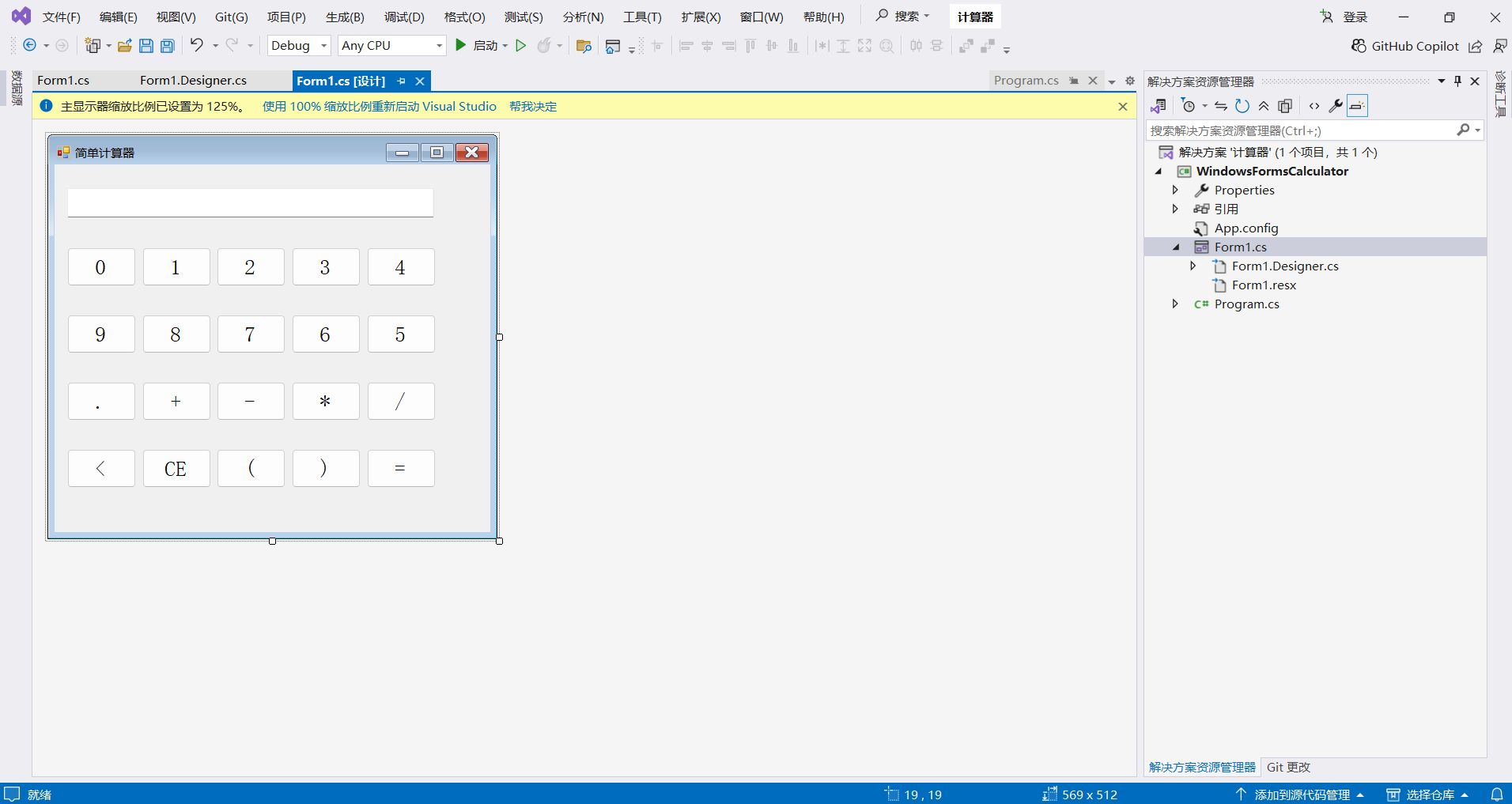The height and width of the screenshot is (804, 1512).
Task: Click the Refresh icon in Solution Explorer
Action: [1242, 106]
